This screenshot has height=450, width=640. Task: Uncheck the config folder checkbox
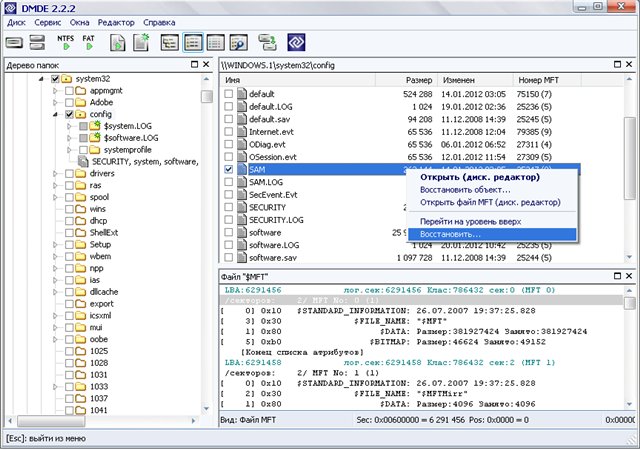69,114
